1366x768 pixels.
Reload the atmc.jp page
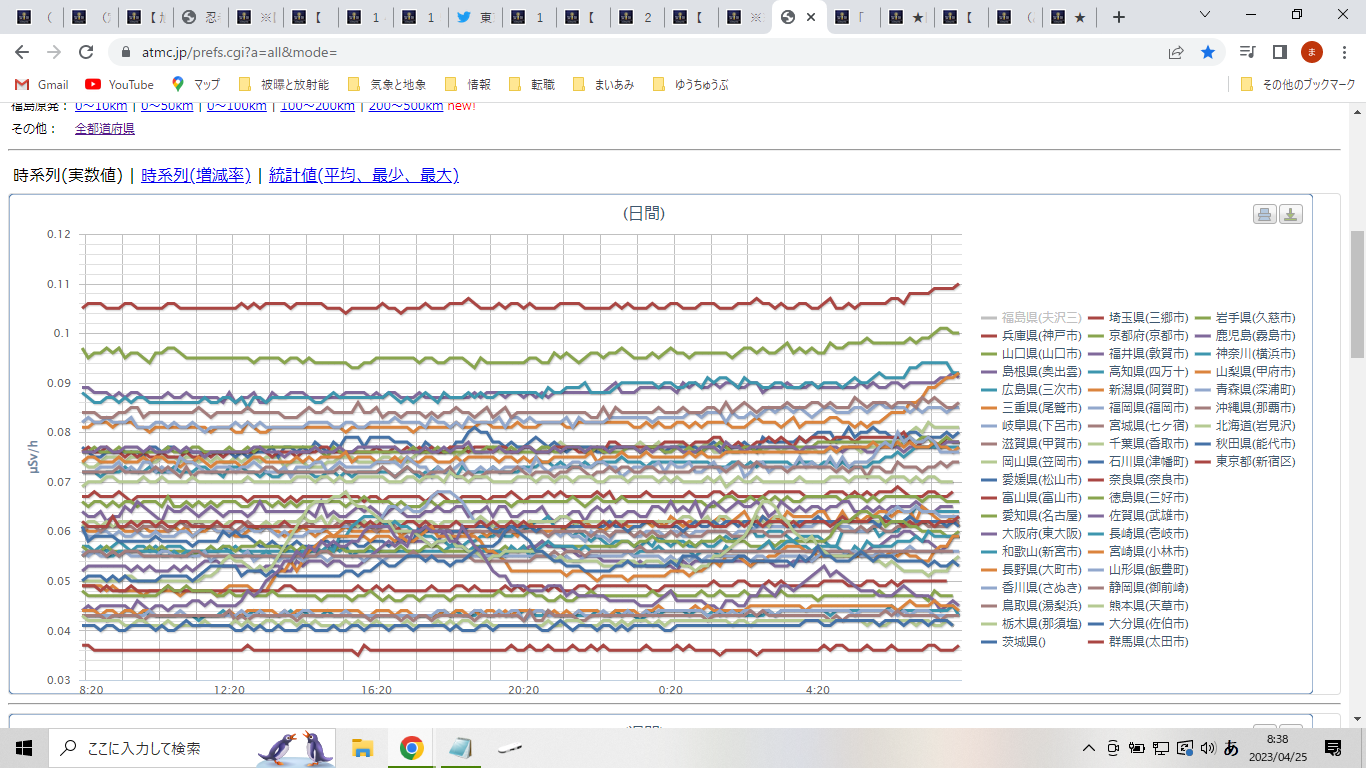pyautogui.click(x=86, y=52)
